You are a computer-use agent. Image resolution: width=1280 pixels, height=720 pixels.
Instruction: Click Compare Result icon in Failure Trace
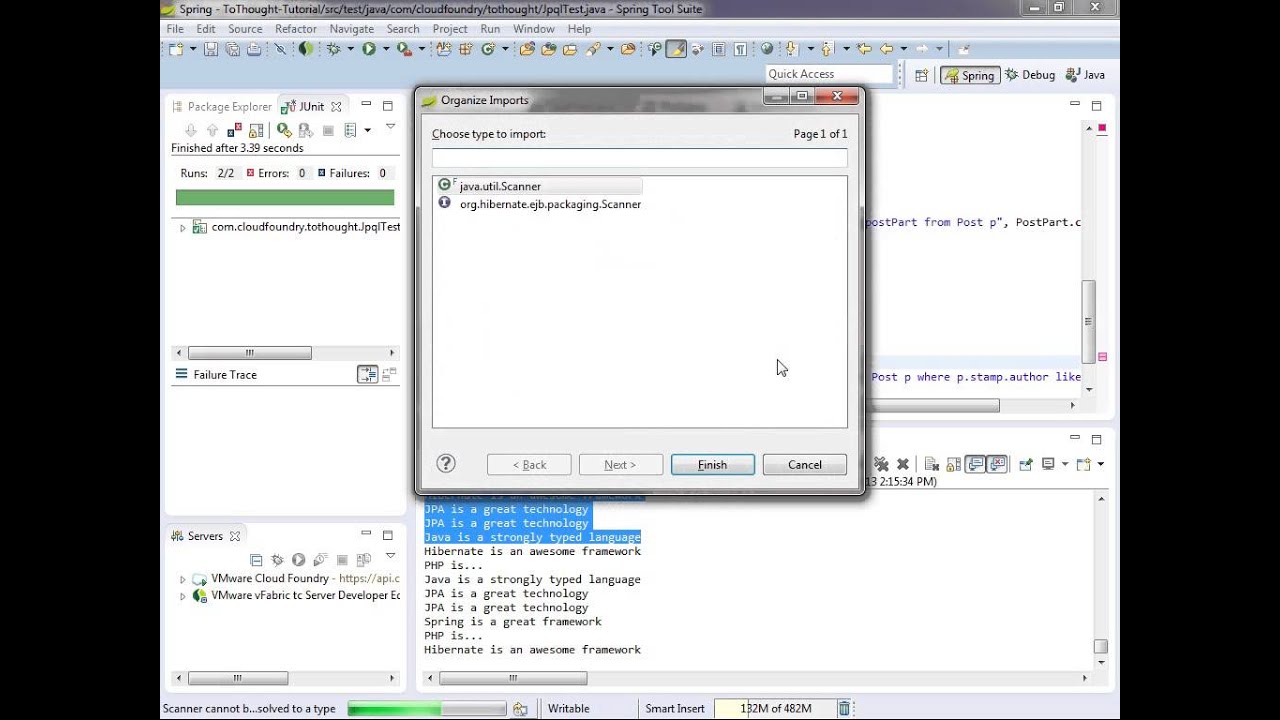(x=389, y=374)
